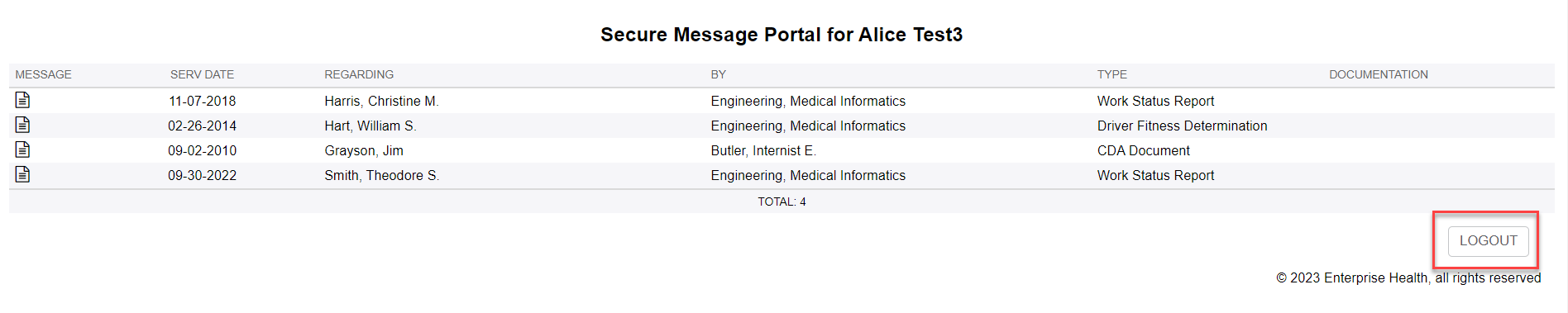The image size is (1568, 313).
Task: Open message document icon for Grayson, Jim
Action: tap(22, 149)
